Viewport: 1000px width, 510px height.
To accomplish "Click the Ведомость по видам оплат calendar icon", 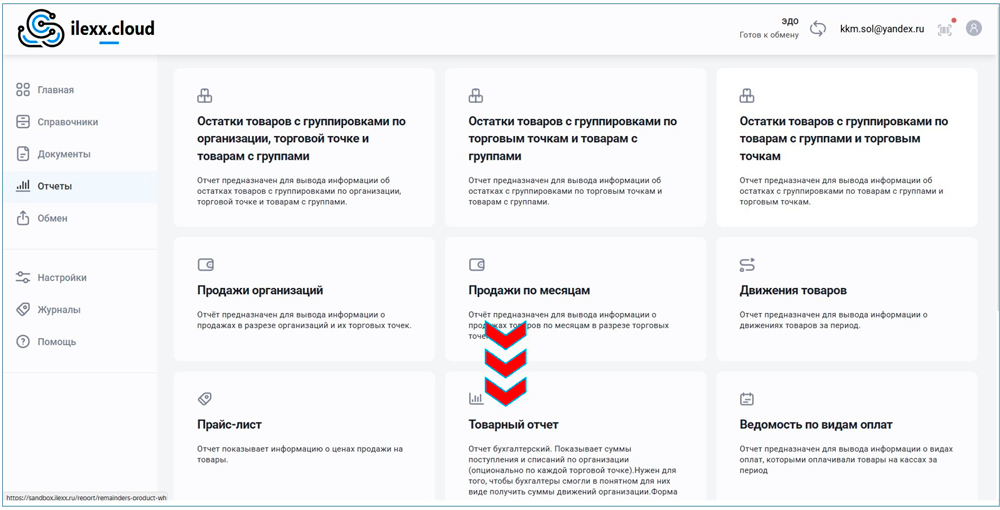I will click(746, 399).
